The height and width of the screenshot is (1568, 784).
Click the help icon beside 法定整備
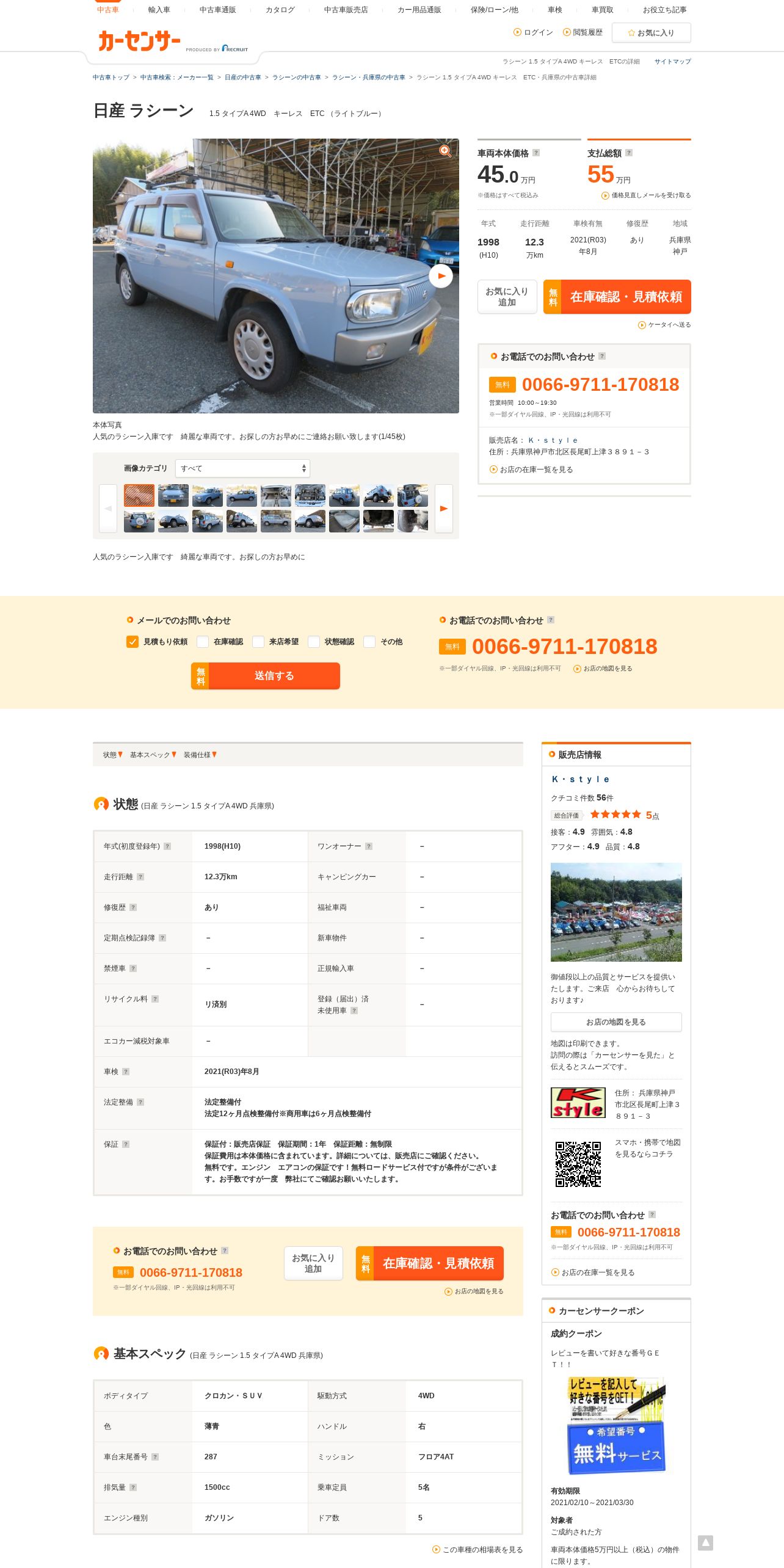coord(140,1102)
